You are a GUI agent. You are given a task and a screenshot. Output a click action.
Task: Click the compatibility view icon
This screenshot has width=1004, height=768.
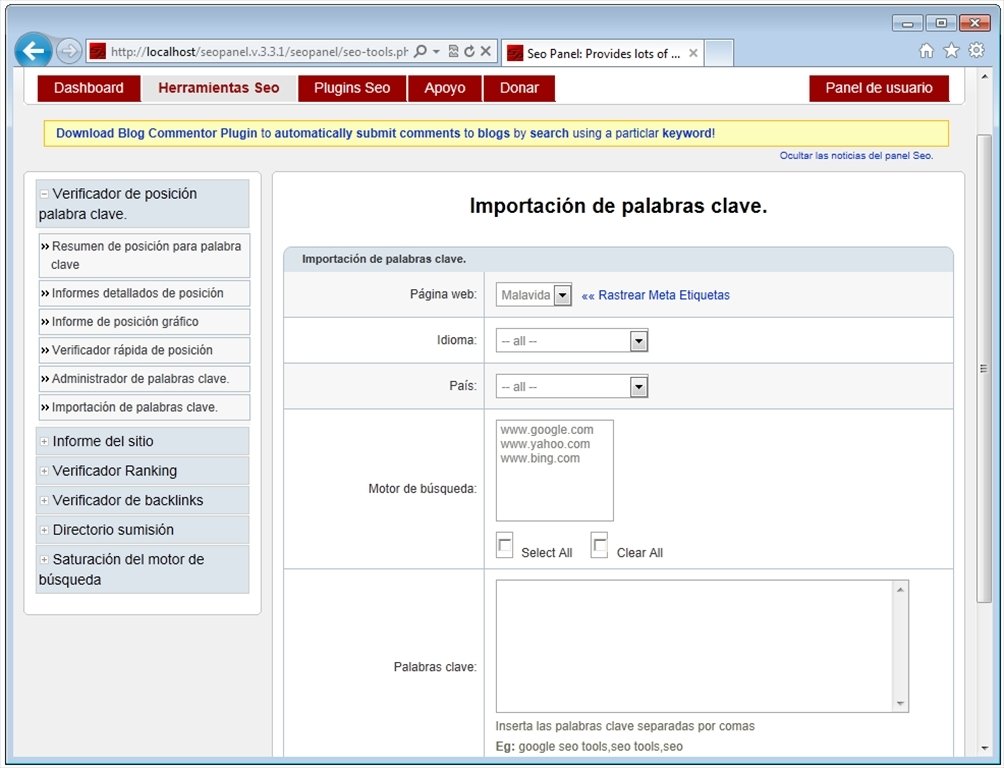coord(453,51)
